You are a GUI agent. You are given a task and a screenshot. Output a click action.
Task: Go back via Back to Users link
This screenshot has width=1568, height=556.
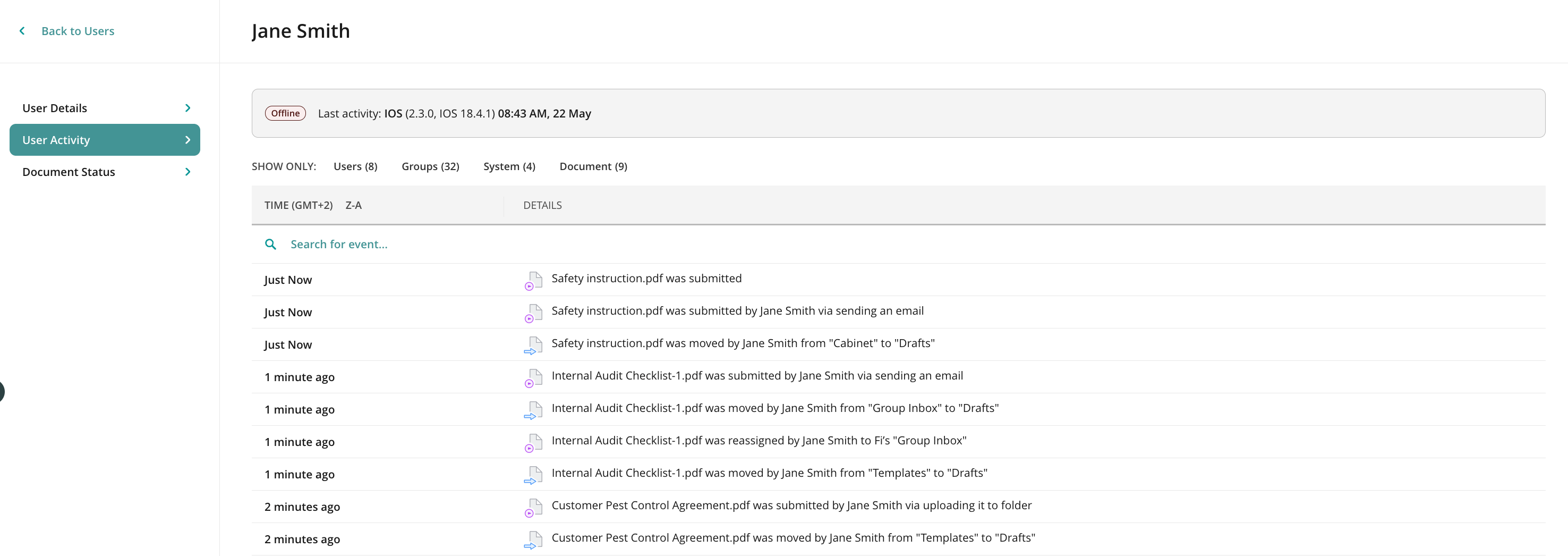(x=78, y=31)
